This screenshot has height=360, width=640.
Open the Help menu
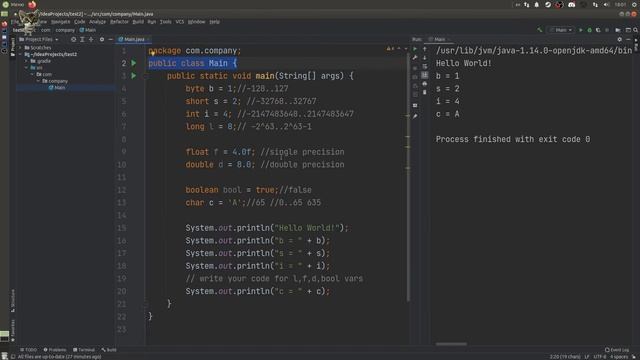[x=215, y=22]
